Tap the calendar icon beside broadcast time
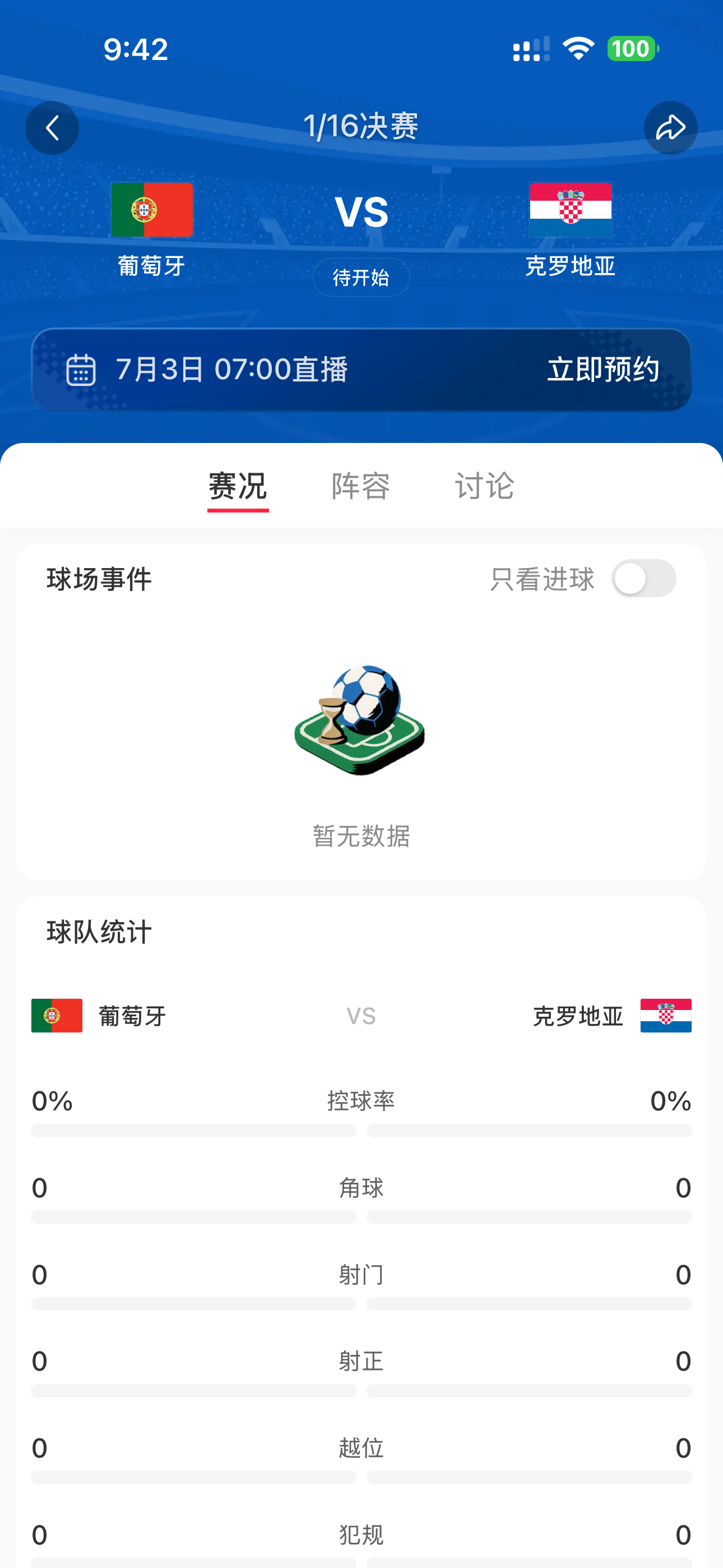 coord(81,370)
